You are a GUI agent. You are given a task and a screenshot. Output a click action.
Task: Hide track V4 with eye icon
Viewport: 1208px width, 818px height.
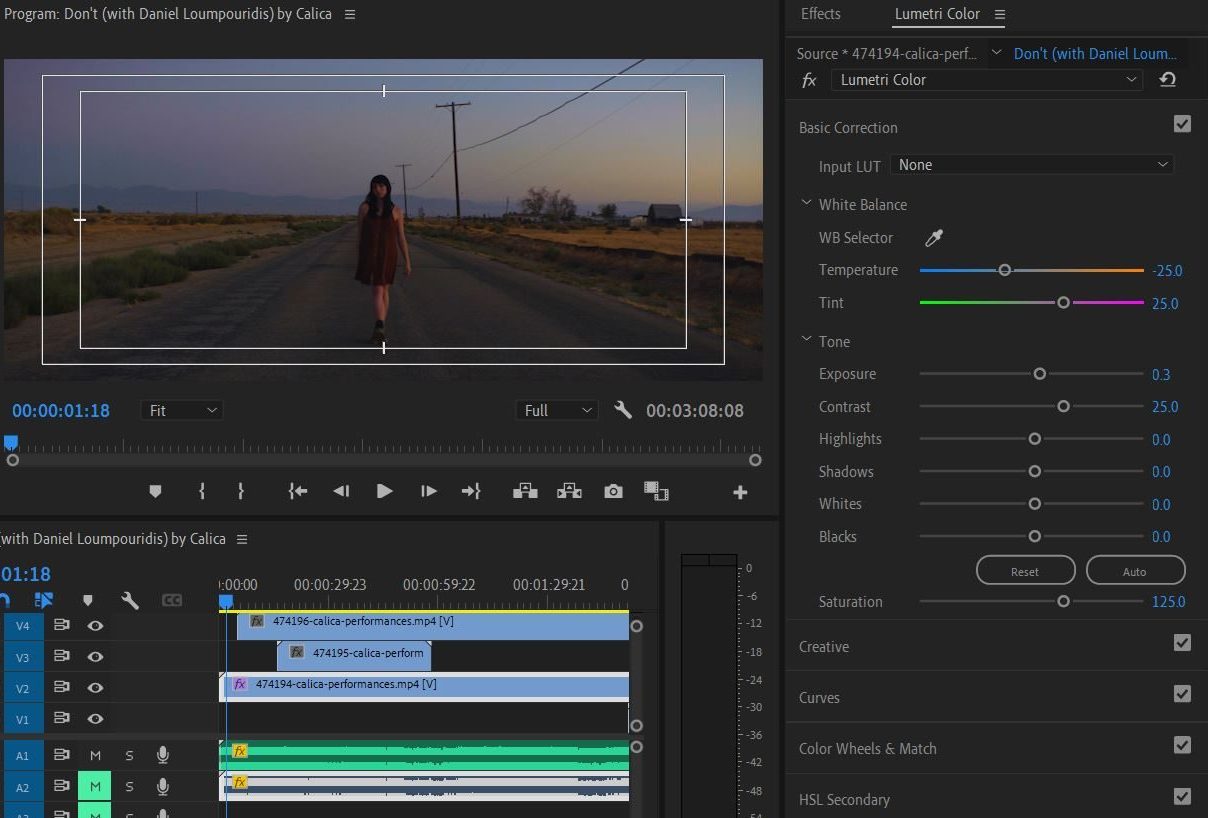pyautogui.click(x=95, y=626)
